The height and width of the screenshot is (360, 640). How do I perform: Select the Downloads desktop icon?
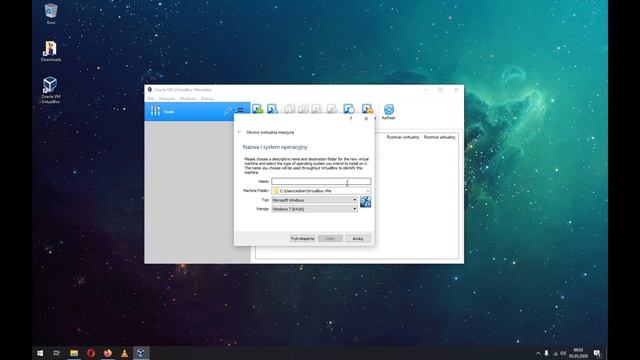tap(51, 51)
